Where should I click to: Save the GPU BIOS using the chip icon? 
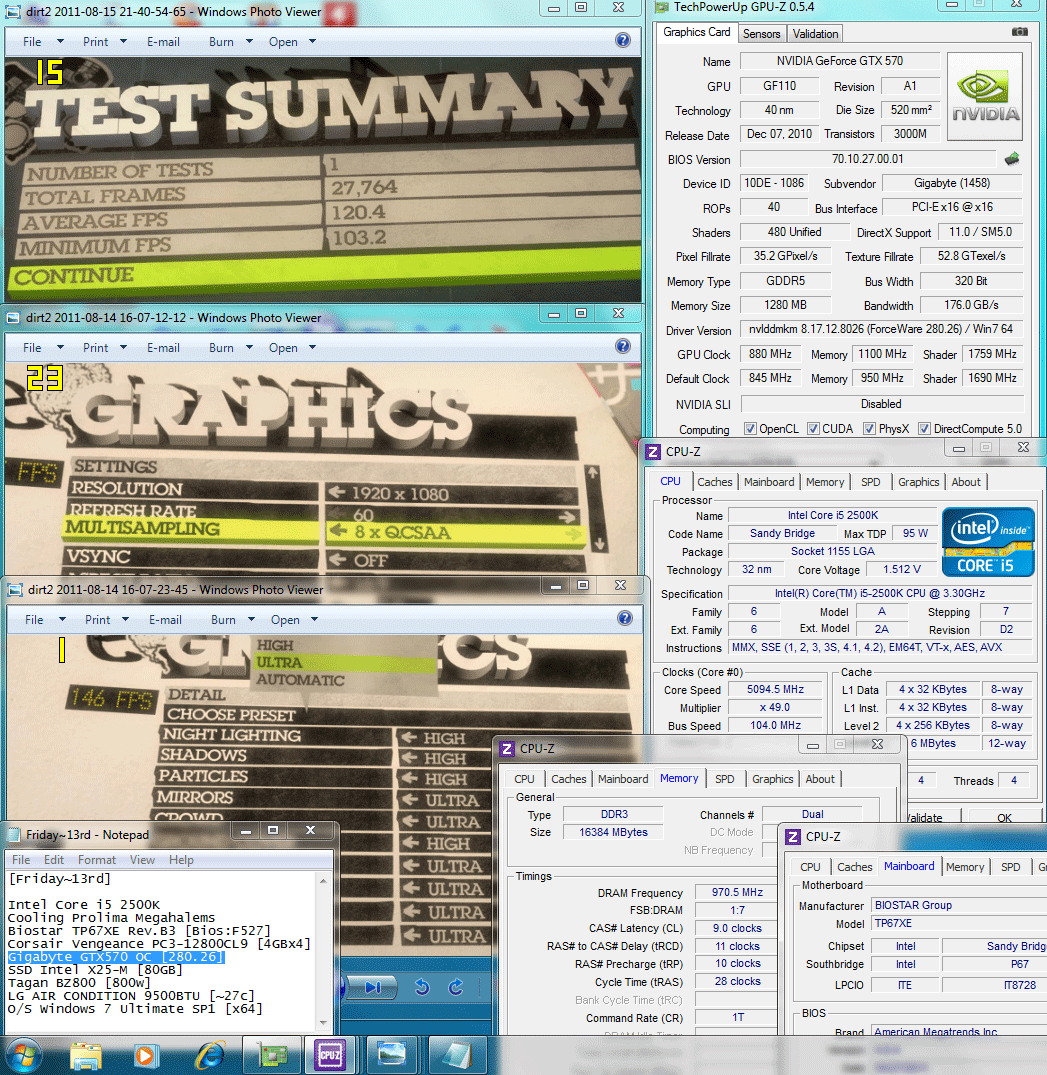coord(1012,159)
